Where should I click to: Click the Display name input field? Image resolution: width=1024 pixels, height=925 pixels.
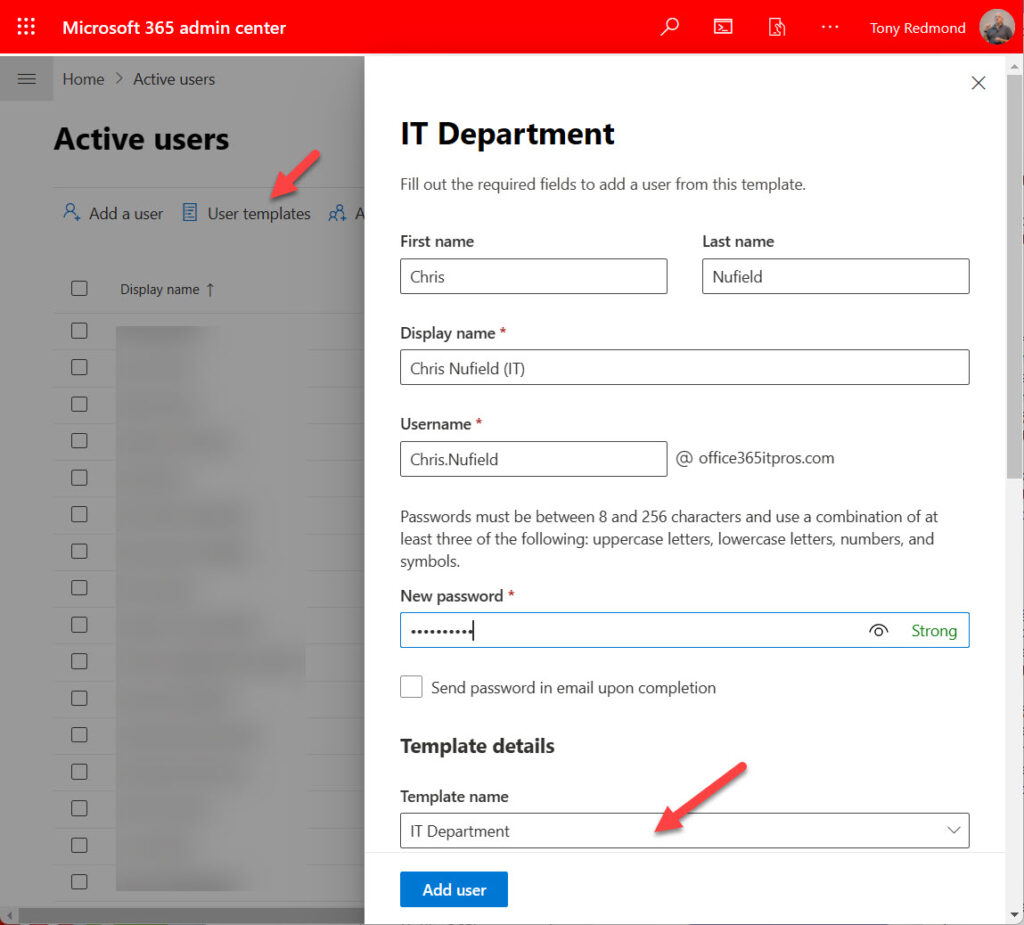coord(684,368)
